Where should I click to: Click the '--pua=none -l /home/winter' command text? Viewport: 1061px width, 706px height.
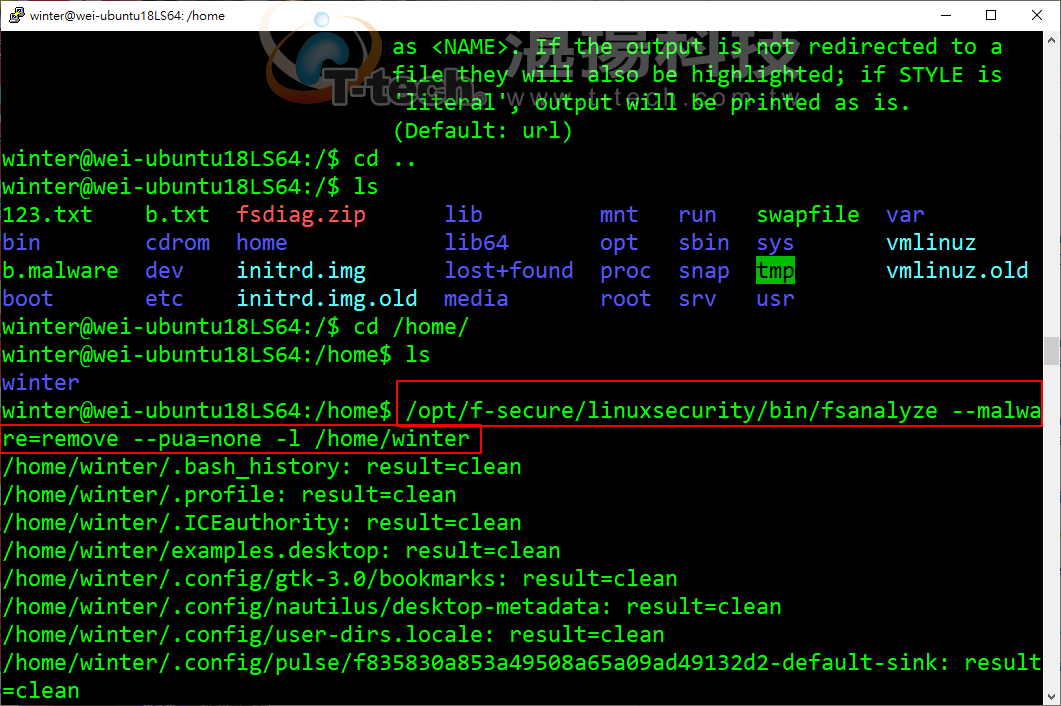[x=300, y=439]
